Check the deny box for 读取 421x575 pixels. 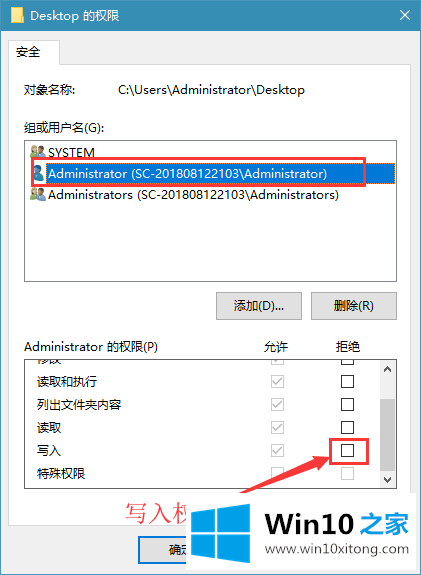(x=347, y=428)
